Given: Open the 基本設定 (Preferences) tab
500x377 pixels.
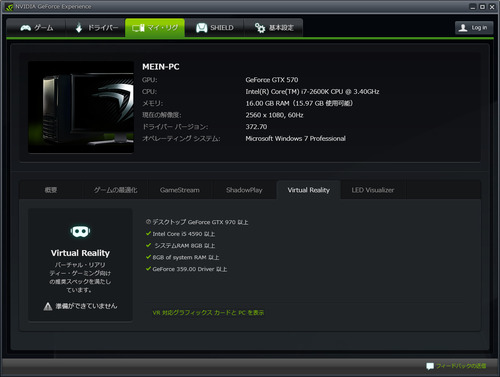Looking at the screenshot, I should pos(274,28).
